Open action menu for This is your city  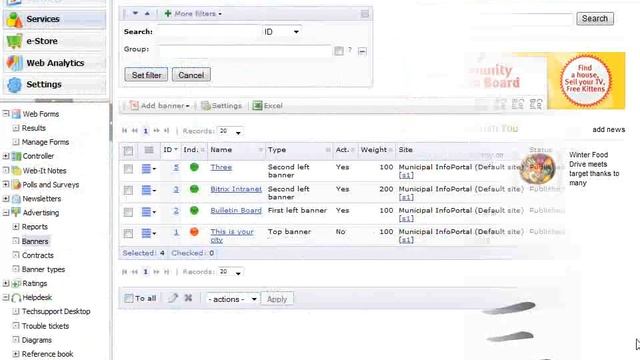[149, 233]
